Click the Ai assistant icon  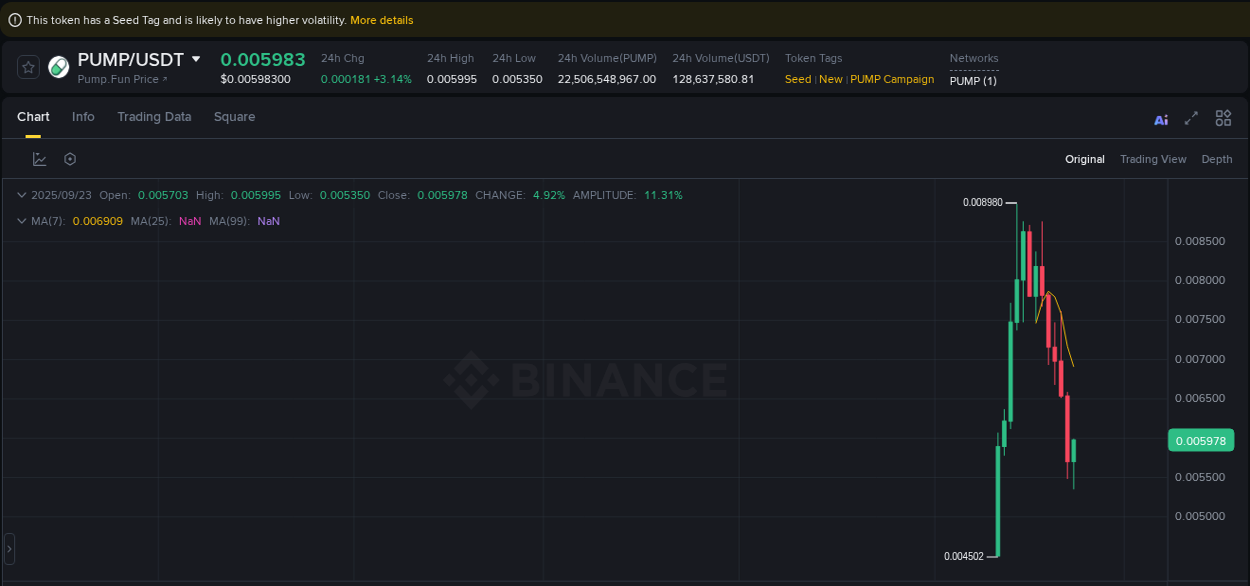click(1160, 118)
